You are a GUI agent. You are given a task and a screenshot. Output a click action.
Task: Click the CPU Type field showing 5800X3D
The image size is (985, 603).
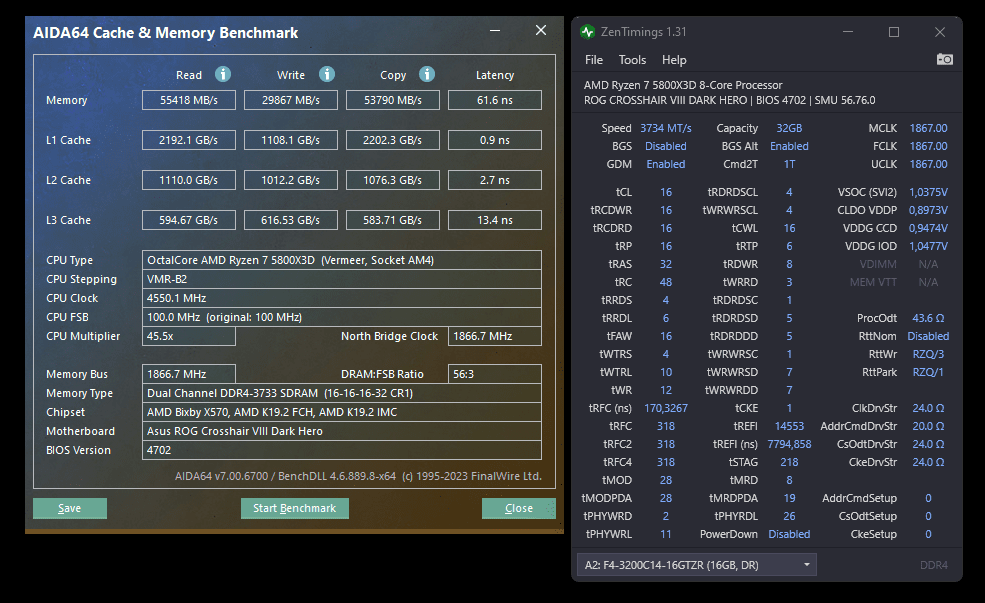coord(342,260)
